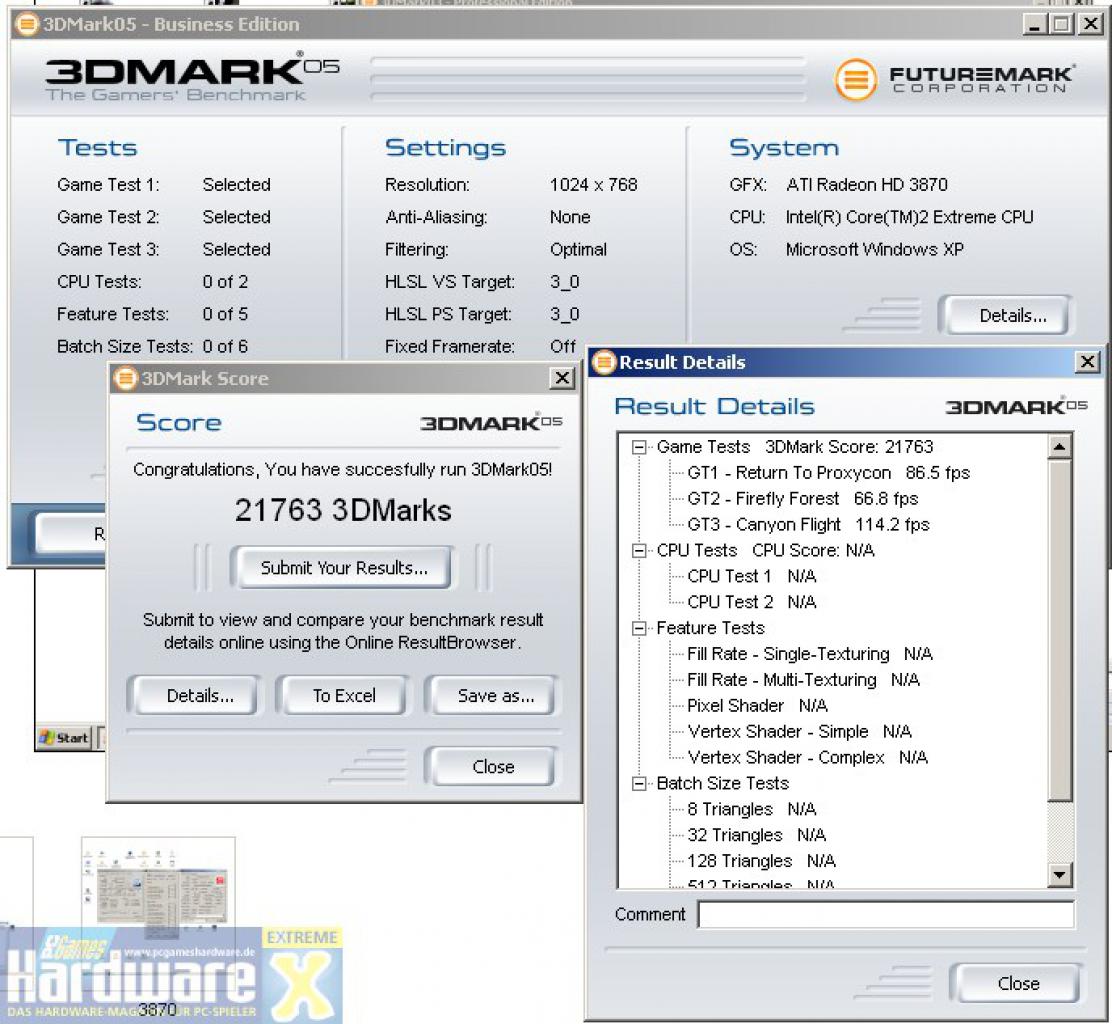Click CPU value Intel Core 2 Extreme
This screenshot has height=1024, width=1112.
click(909, 218)
